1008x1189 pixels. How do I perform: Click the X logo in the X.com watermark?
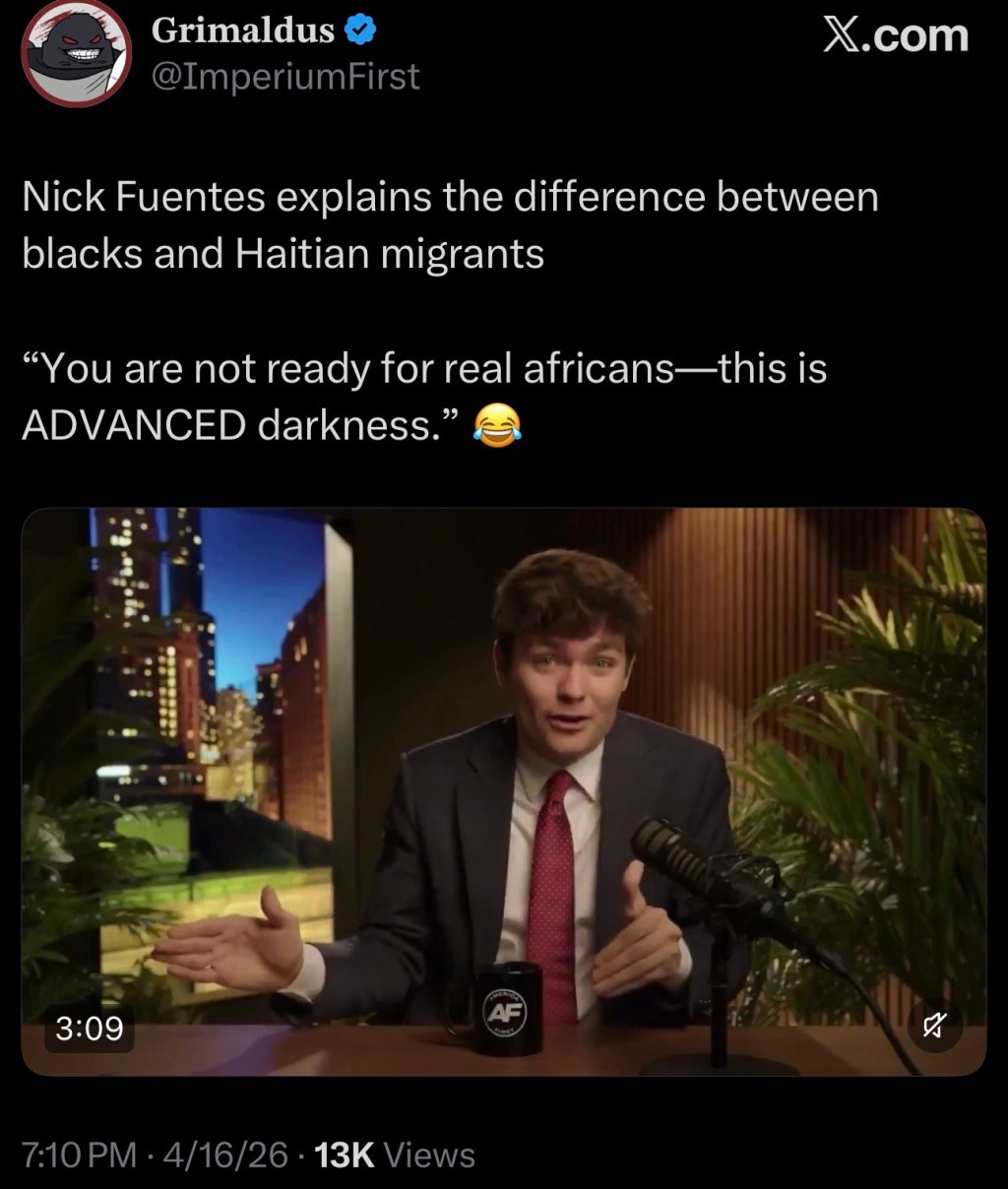[841, 34]
